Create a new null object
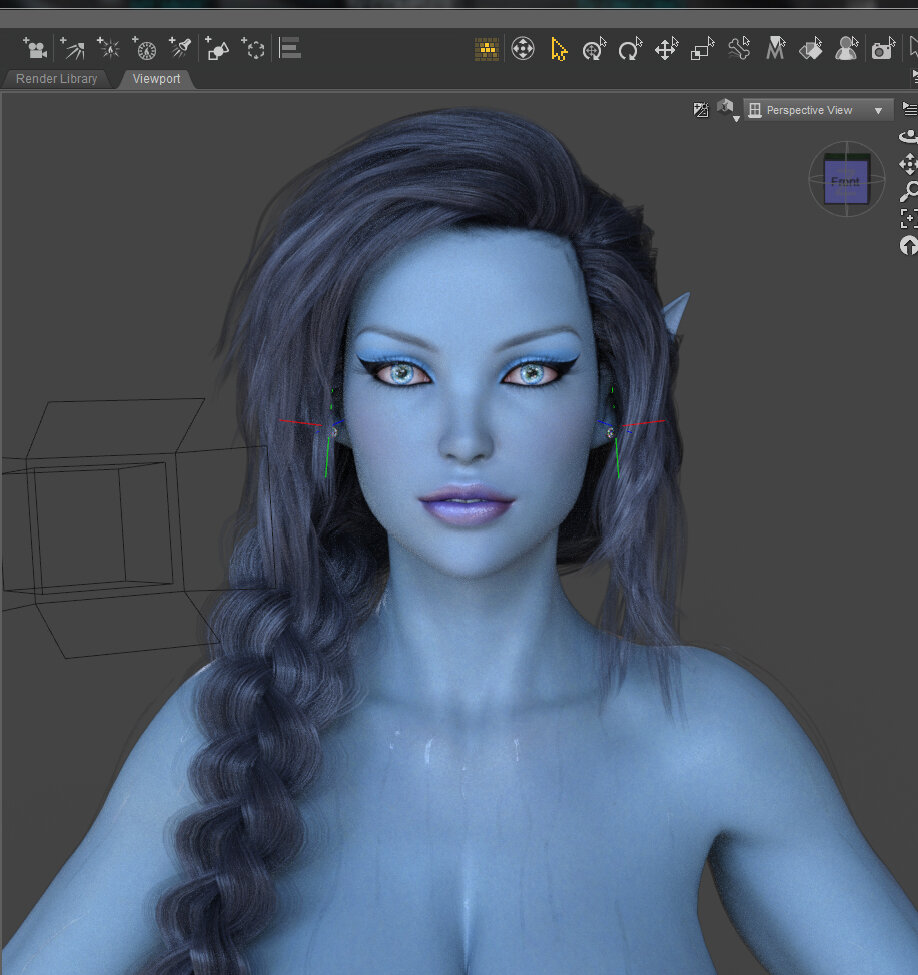The height and width of the screenshot is (975, 918). tap(253, 49)
